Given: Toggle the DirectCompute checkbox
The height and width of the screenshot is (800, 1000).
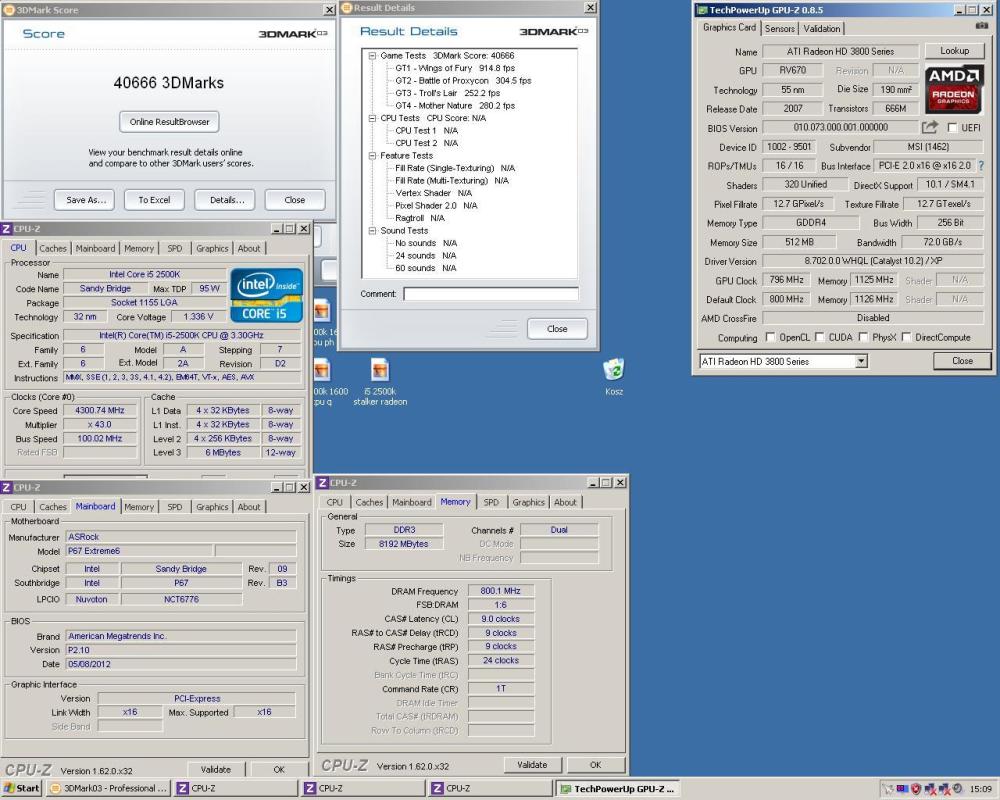Looking at the screenshot, I should 906,337.
